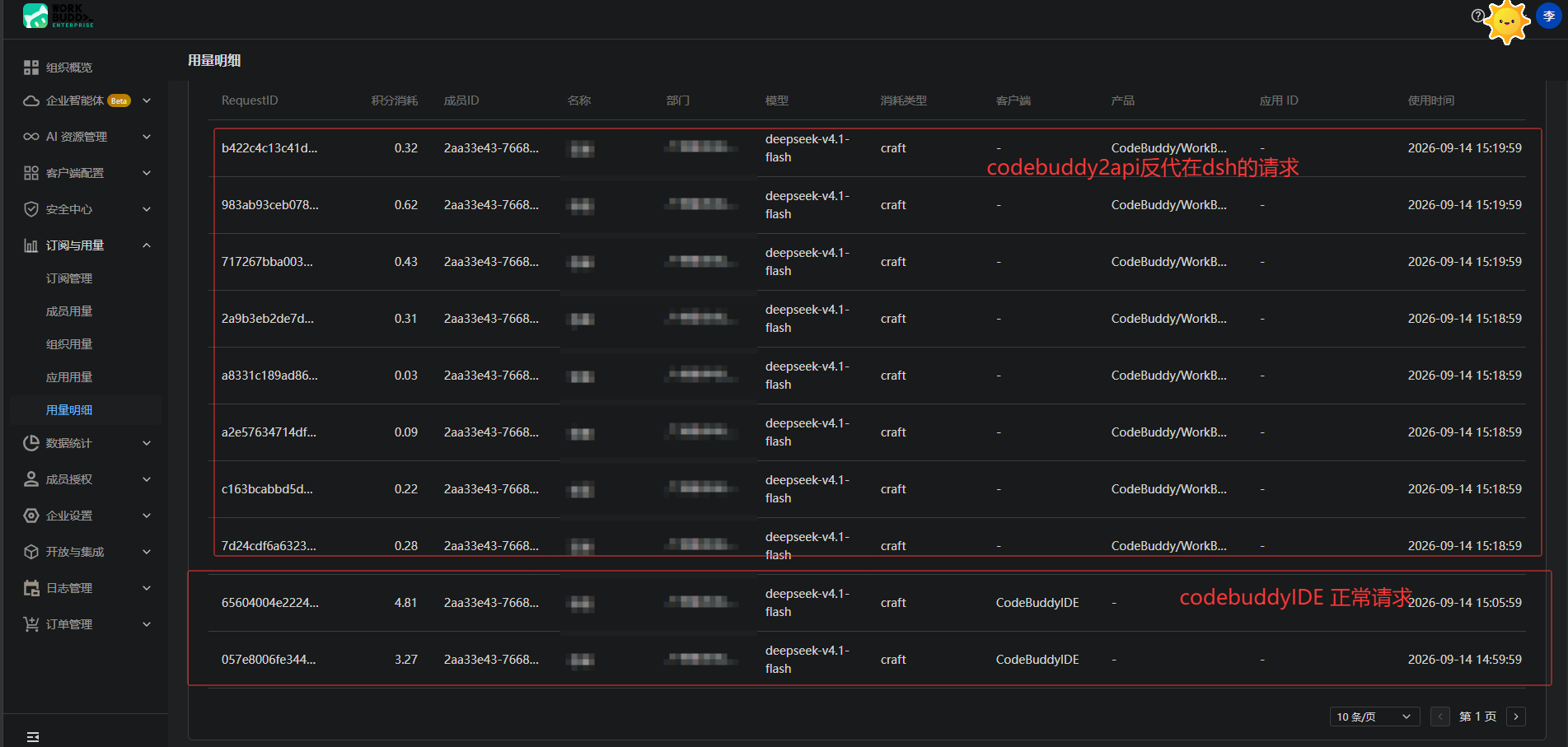Expand the 日志管理 chevron

pyautogui.click(x=147, y=588)
